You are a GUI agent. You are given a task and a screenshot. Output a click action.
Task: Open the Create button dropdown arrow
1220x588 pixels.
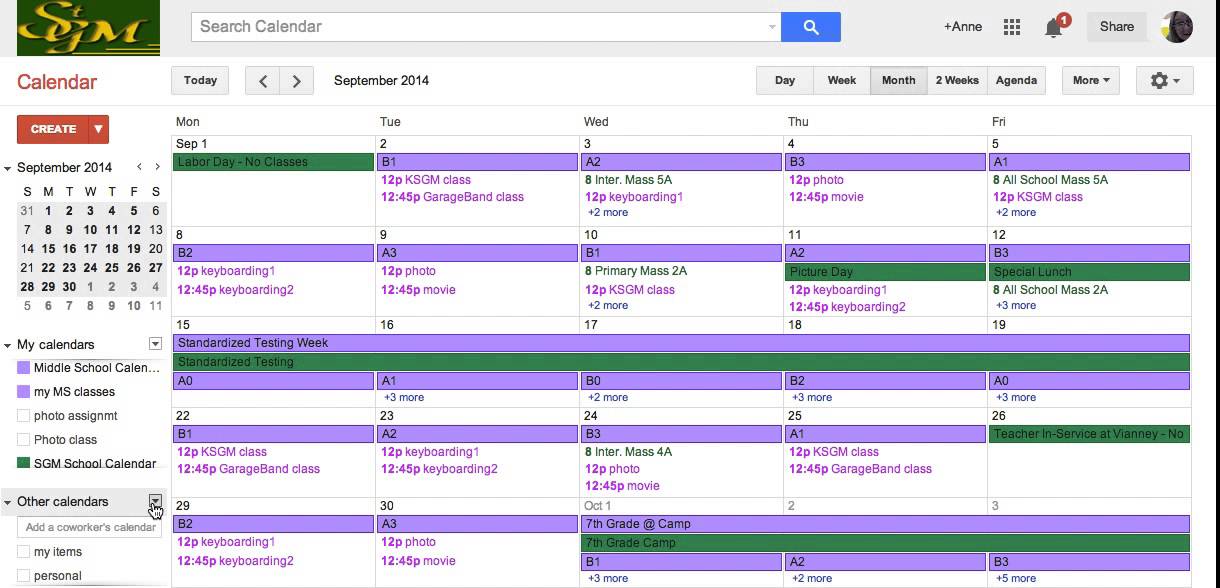click(98, 129)
